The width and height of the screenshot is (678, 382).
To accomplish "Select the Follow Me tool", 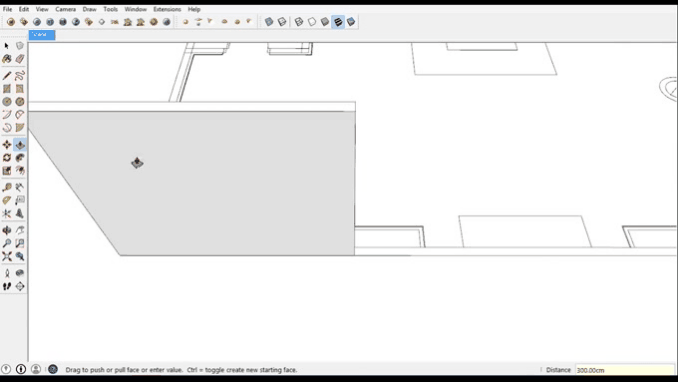I will tap(20, 157).
